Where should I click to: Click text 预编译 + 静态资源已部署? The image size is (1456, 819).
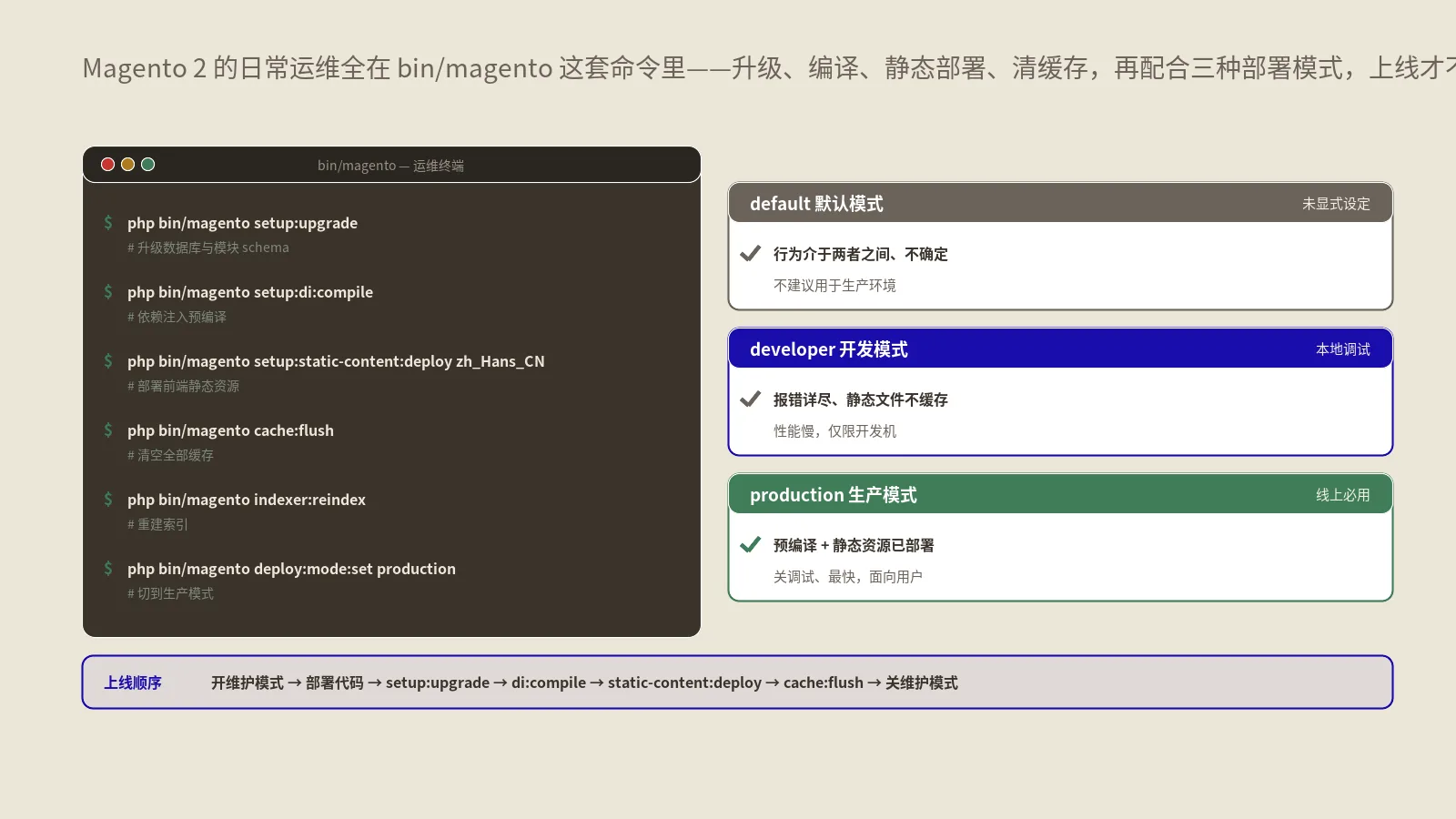(x=854, y=545)
